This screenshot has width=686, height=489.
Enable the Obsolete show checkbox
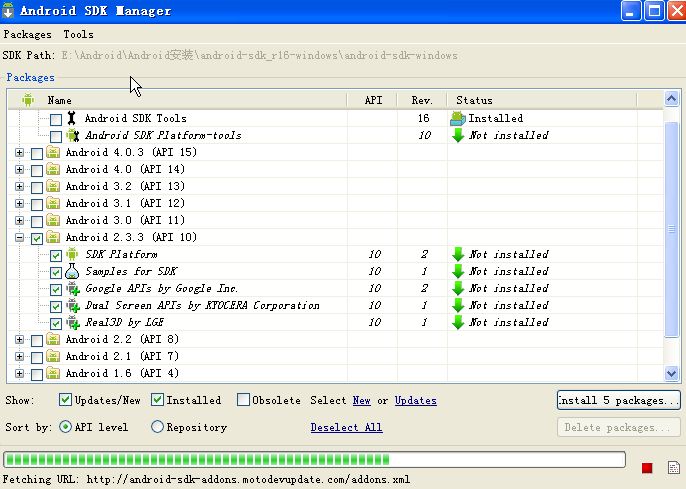pyautogui.click(x=243, y=399)
